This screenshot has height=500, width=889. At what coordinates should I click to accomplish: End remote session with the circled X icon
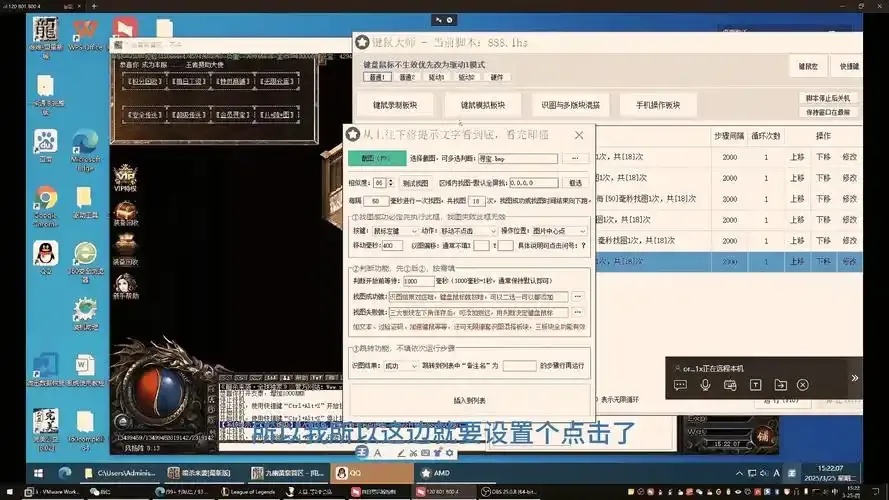point(803,385)
